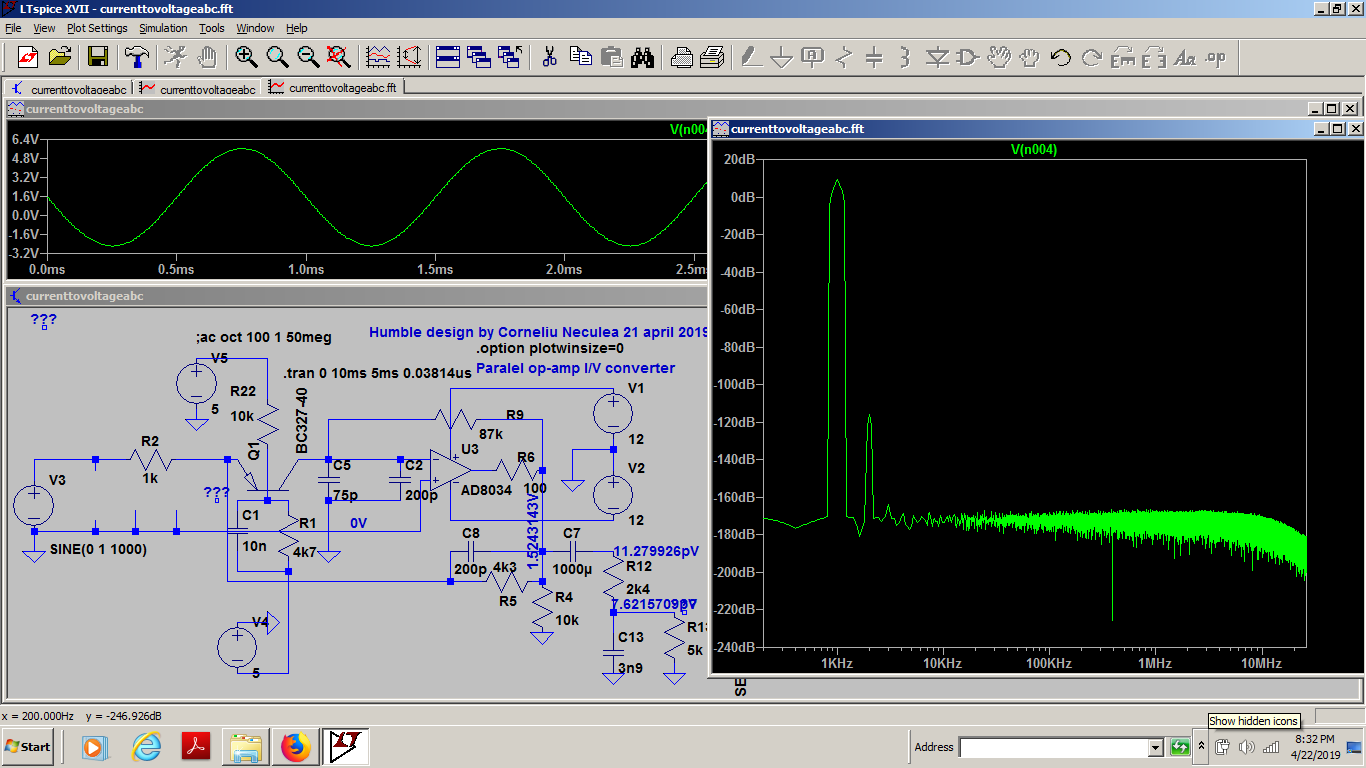Click the Windows Start button

point(28,746)
